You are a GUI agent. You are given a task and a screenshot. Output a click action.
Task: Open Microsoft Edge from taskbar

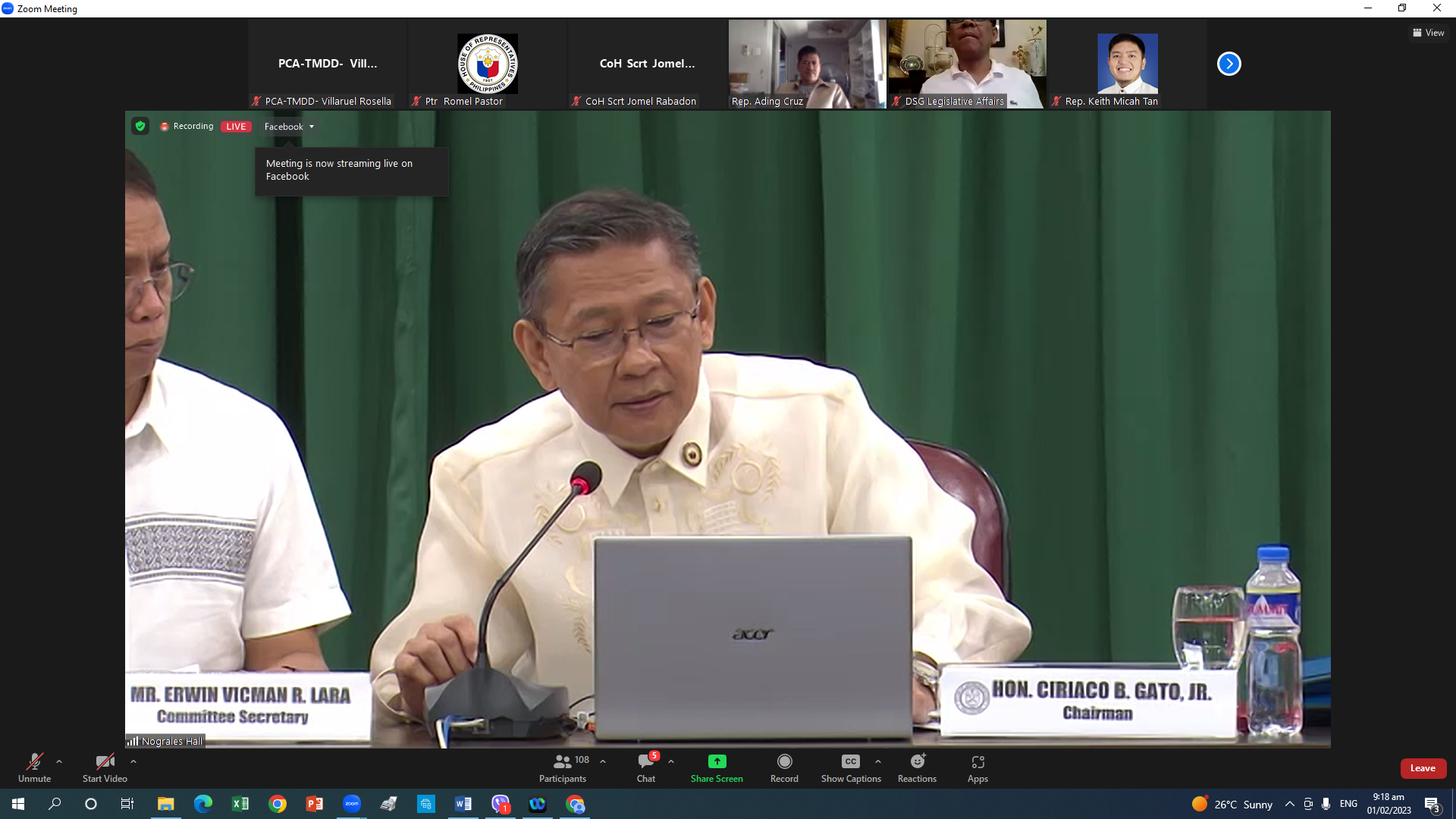202,804
